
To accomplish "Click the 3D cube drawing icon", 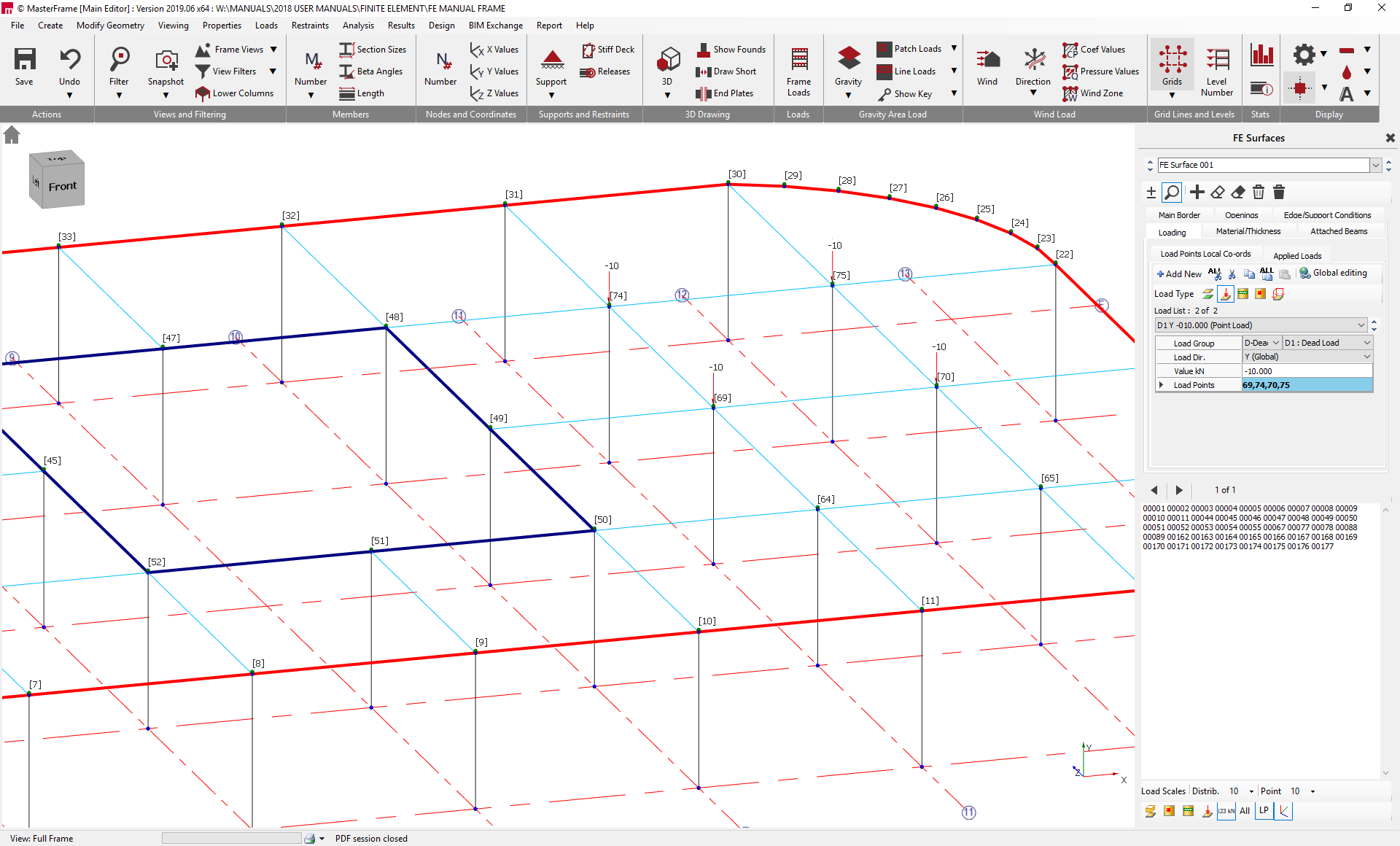I will [x=668, y=59].
